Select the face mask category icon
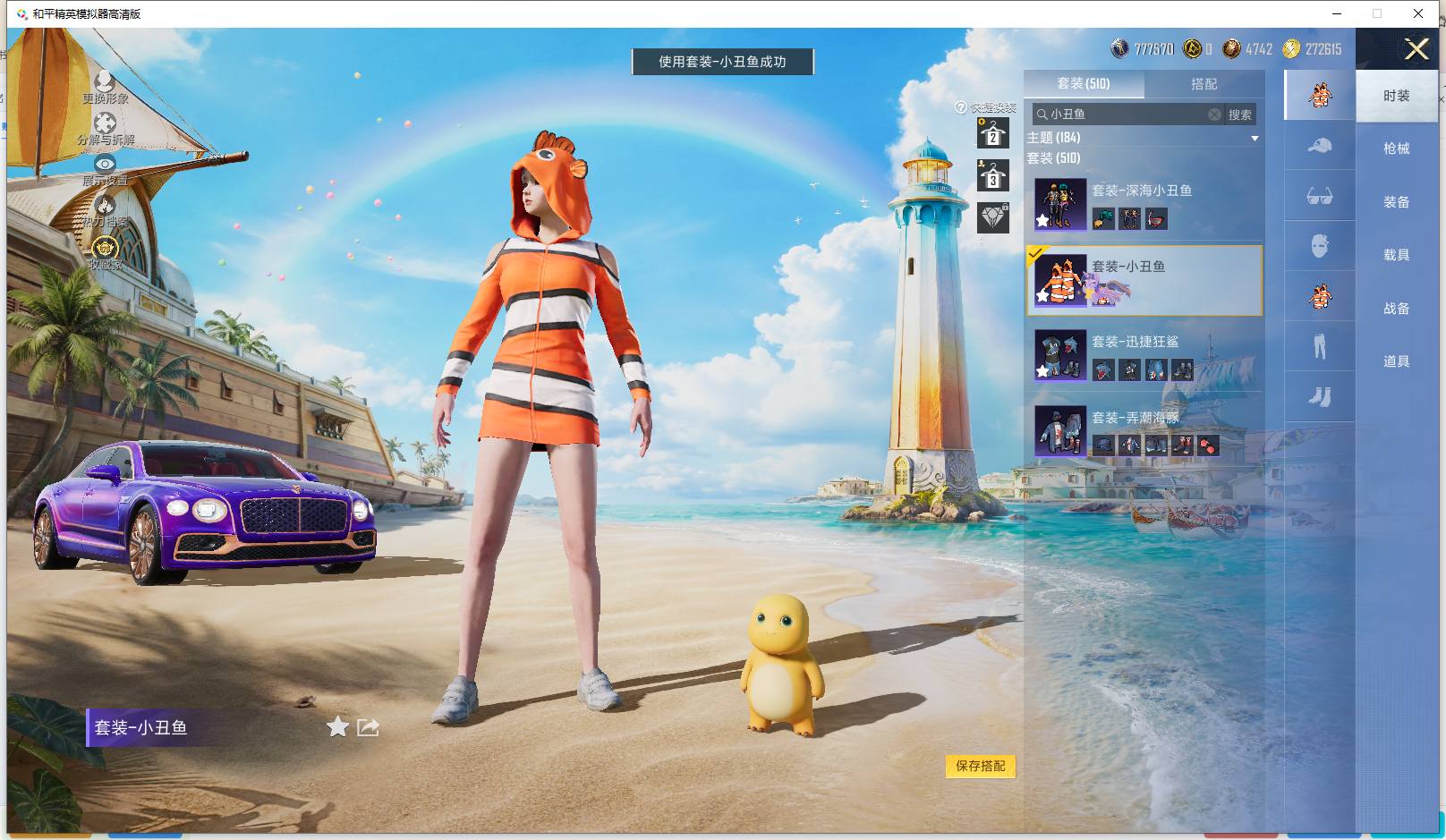The height and width of the screenshot is (840, 1446). tap(1319, 245)
